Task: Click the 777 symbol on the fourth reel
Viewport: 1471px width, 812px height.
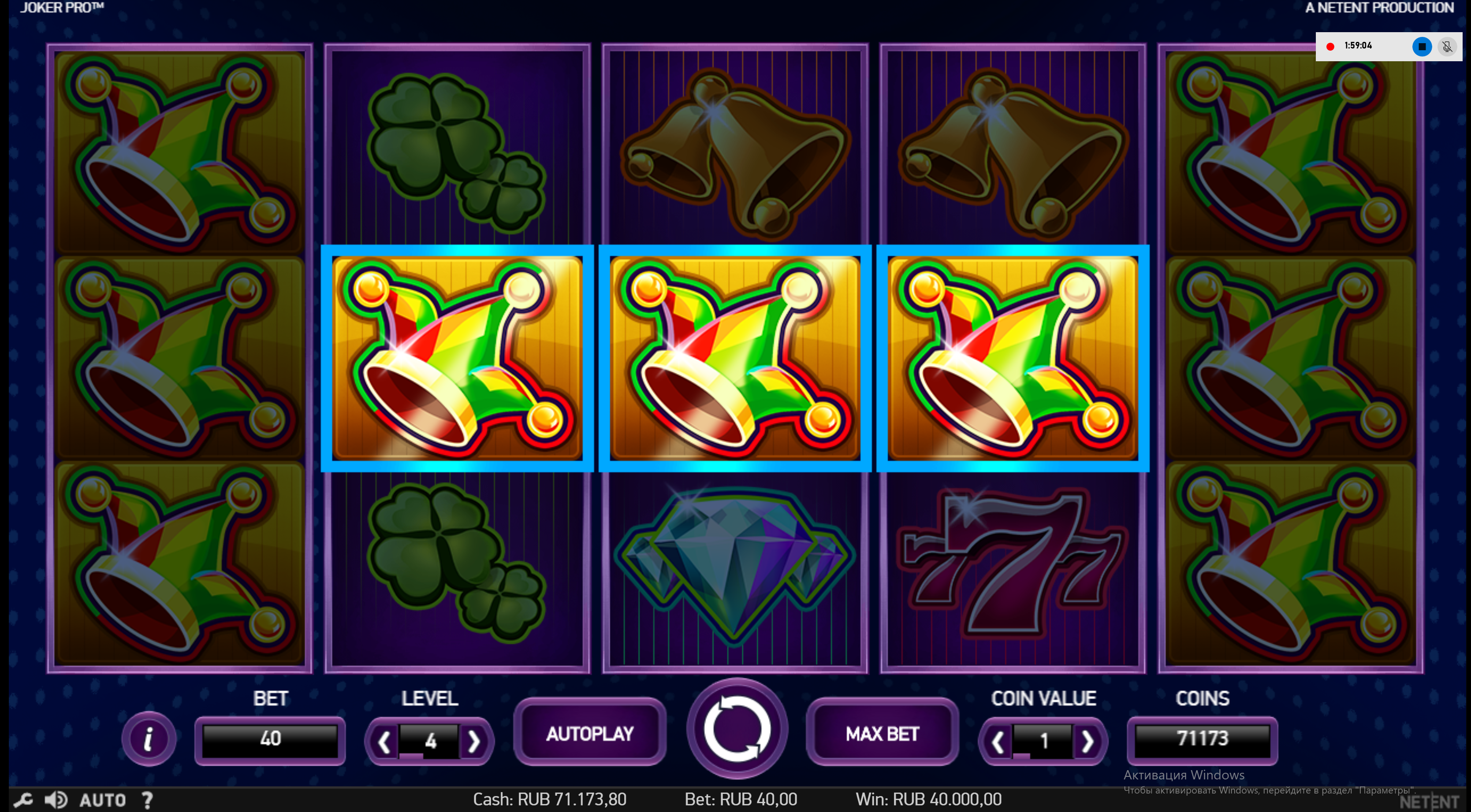Action: (1013, 564)
